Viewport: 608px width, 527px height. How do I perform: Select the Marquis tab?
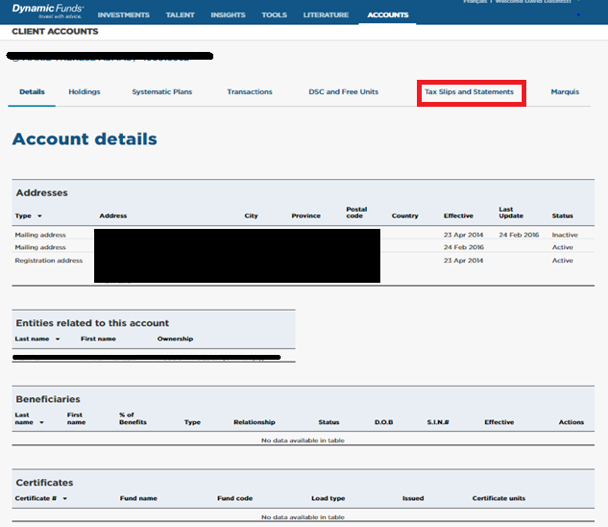click(x=565, y=92)
